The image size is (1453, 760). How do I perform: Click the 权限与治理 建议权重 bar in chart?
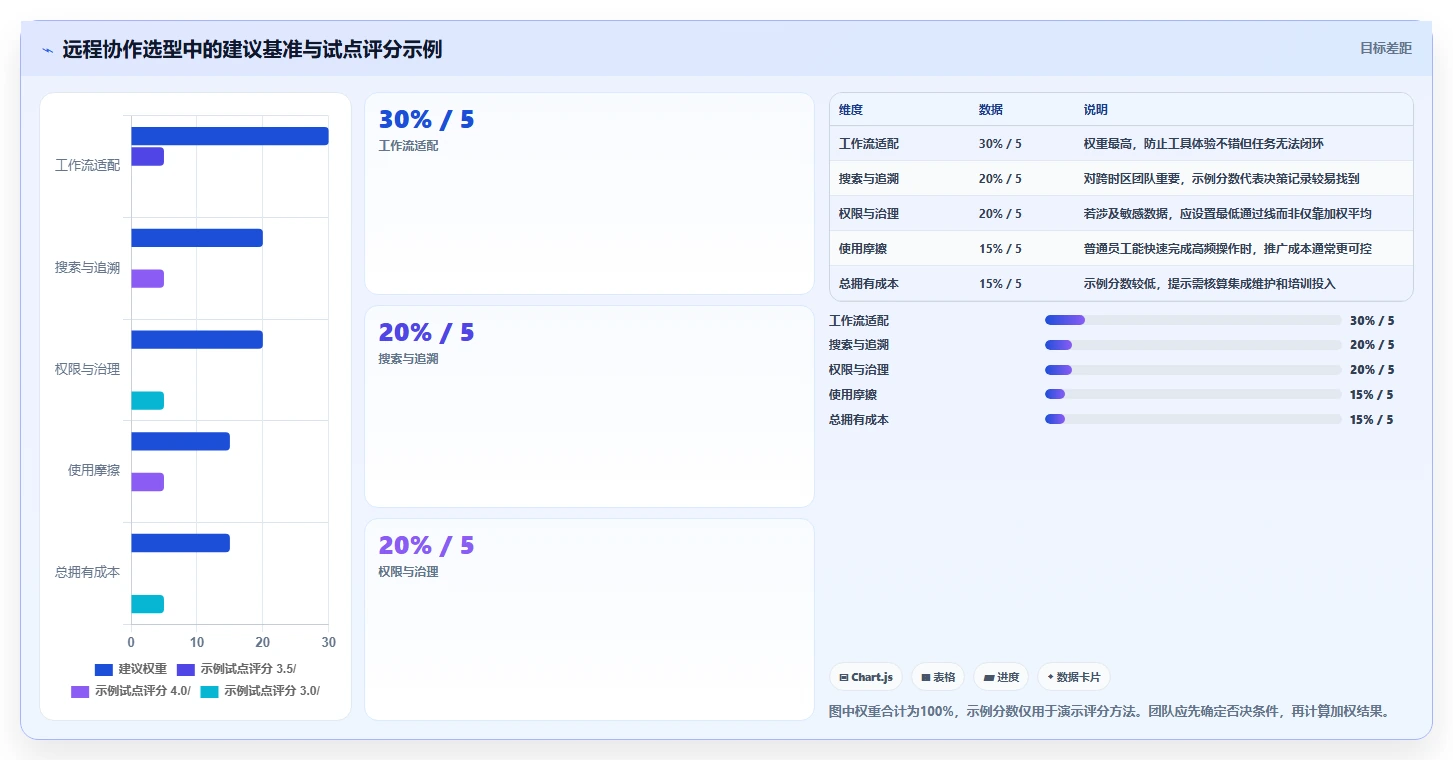197,340
